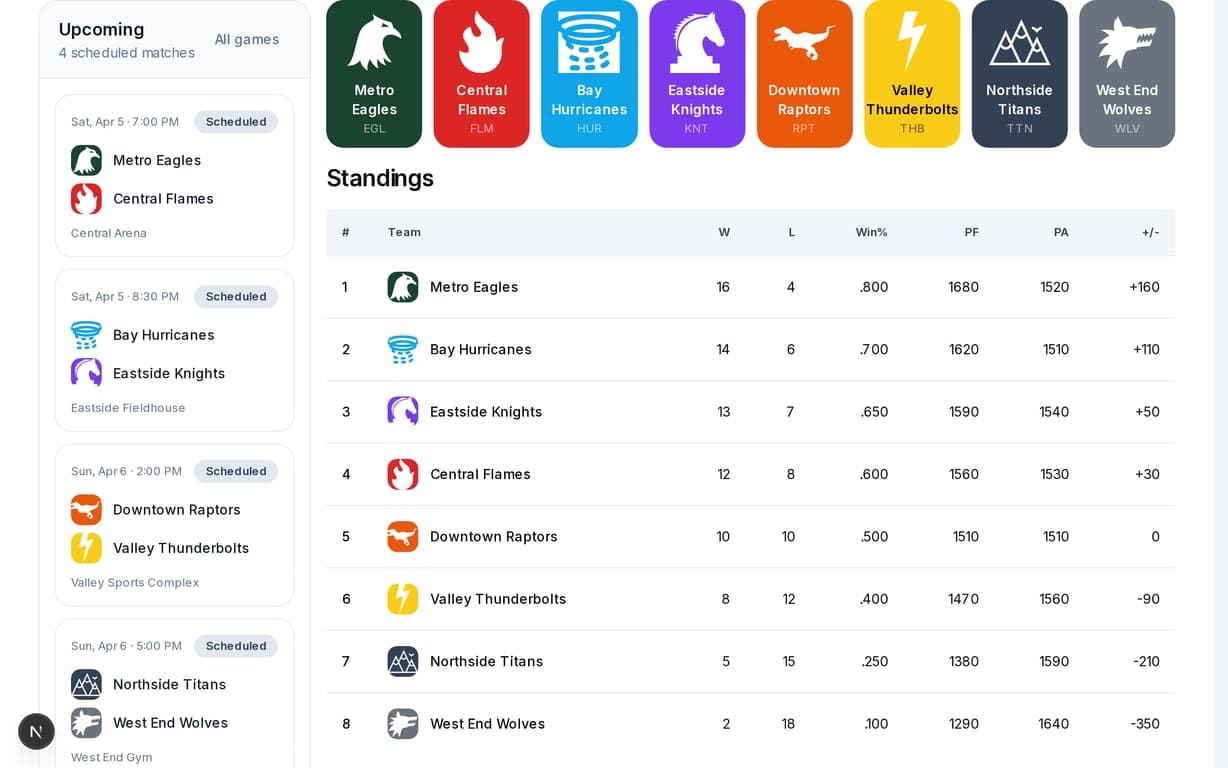Click the Raptors icon next to Downtown Raptors match
The image size is (1228, 768).
click(x=86, y=509)
